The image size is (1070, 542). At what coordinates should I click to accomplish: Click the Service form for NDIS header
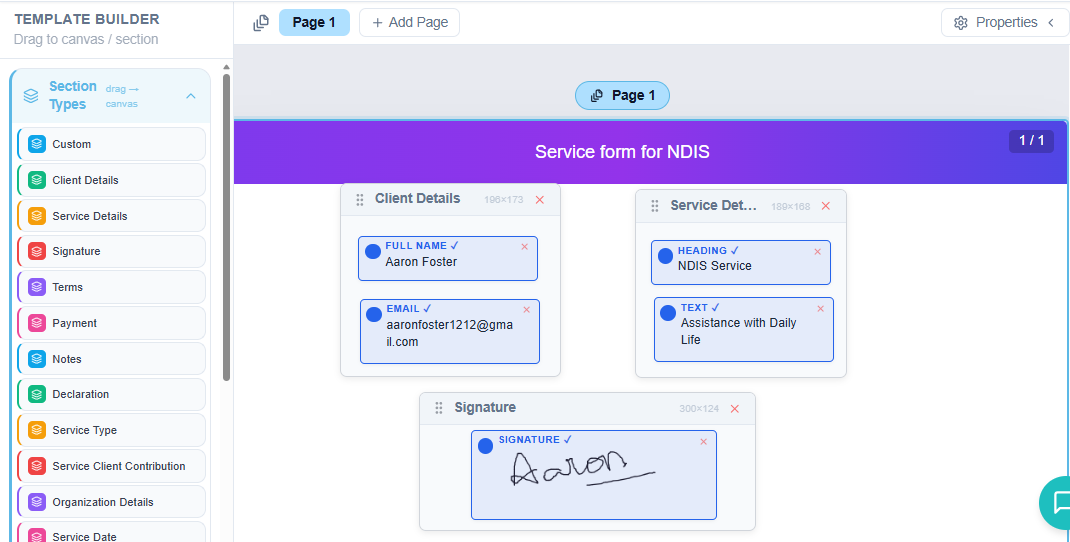622,152
